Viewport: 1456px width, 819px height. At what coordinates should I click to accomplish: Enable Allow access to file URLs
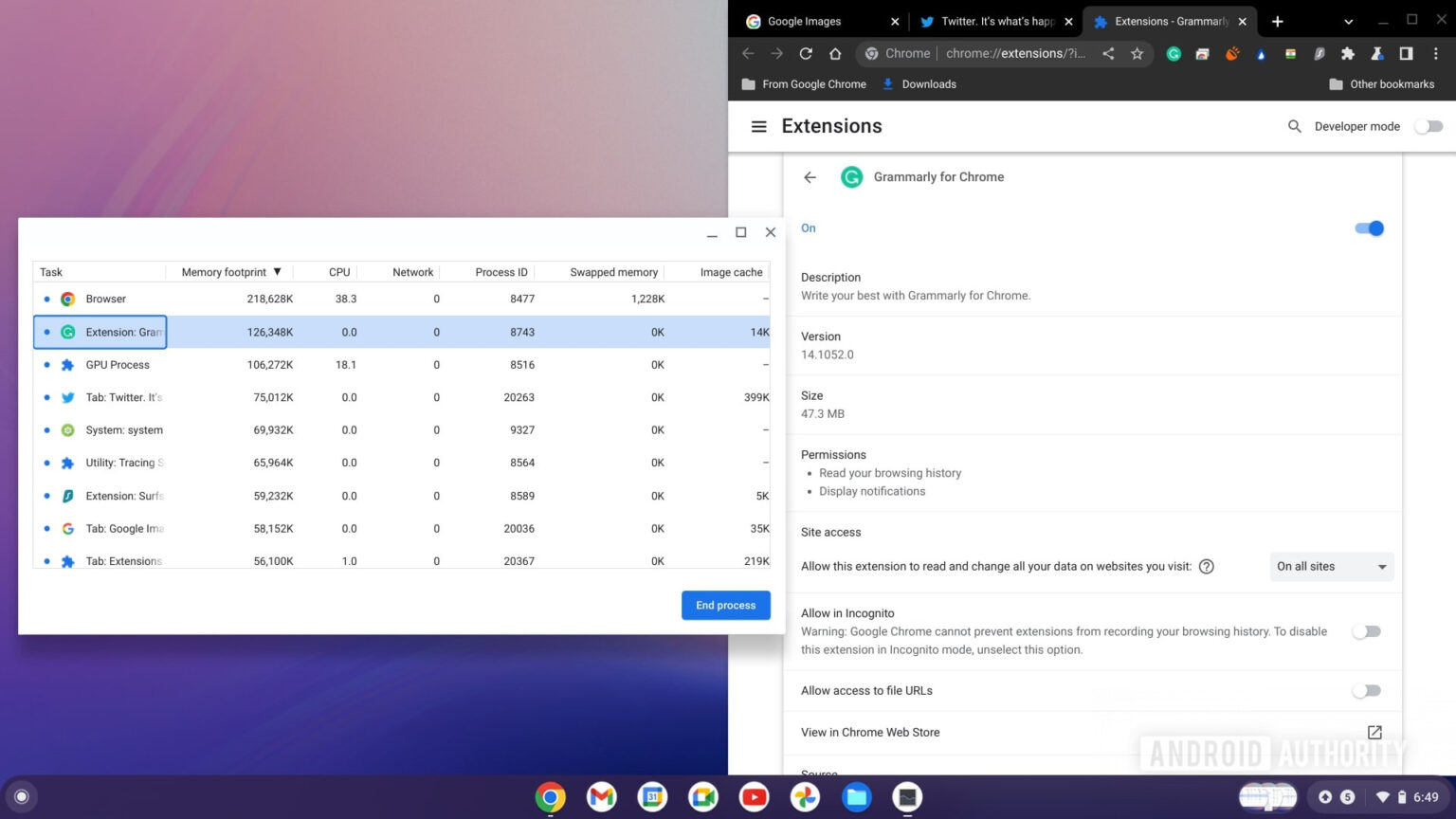[x=1366, y=691]
